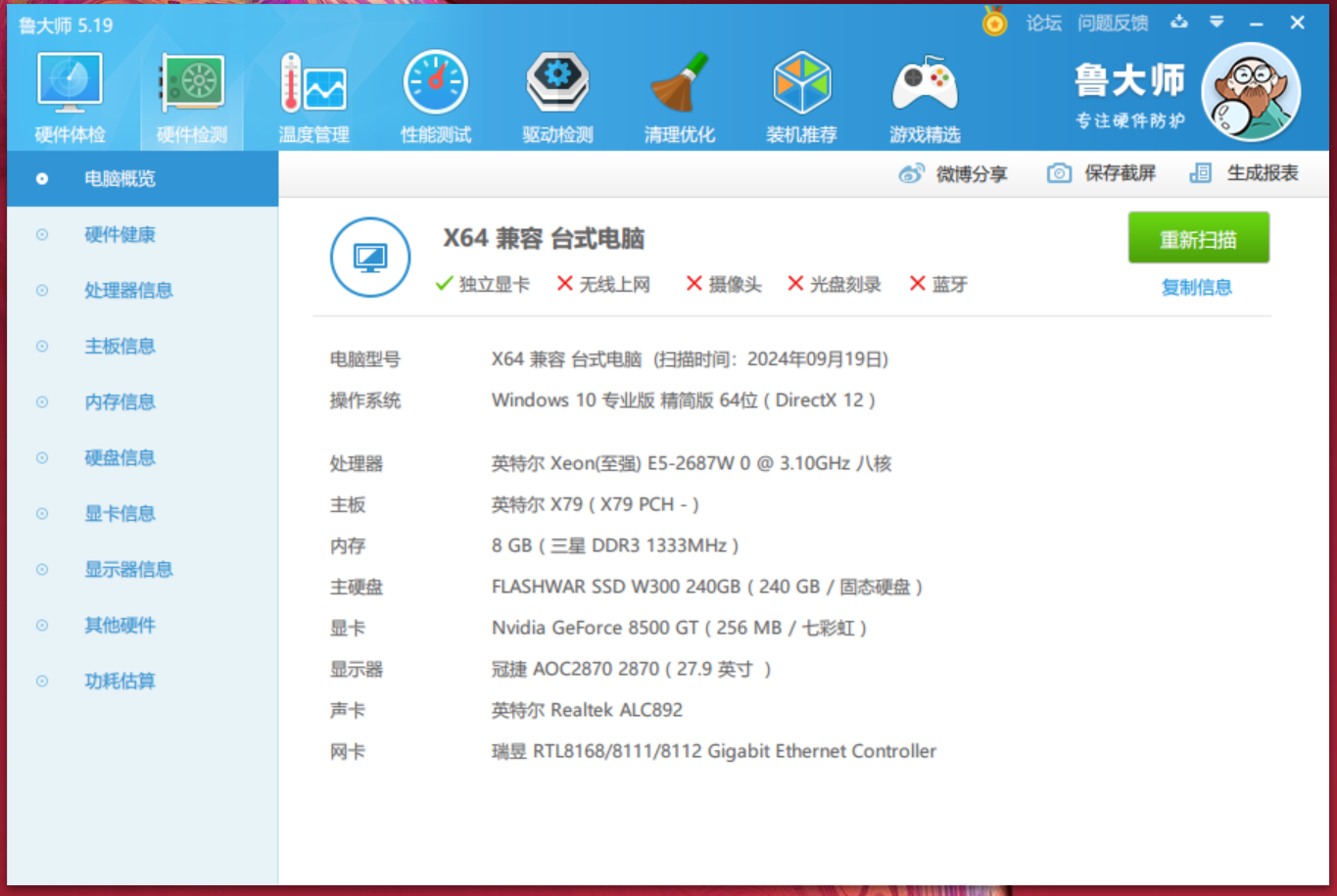
Task: Open 装机推荐 cube icon
Action: [x=801, y=98]
